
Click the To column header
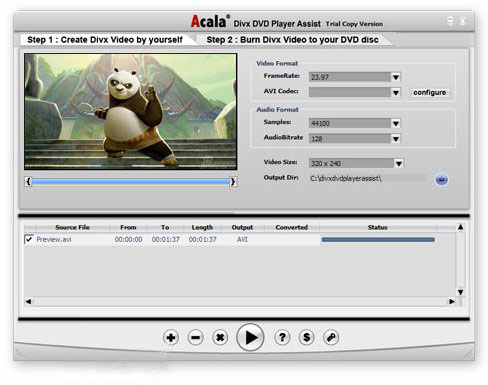[165, 227]
